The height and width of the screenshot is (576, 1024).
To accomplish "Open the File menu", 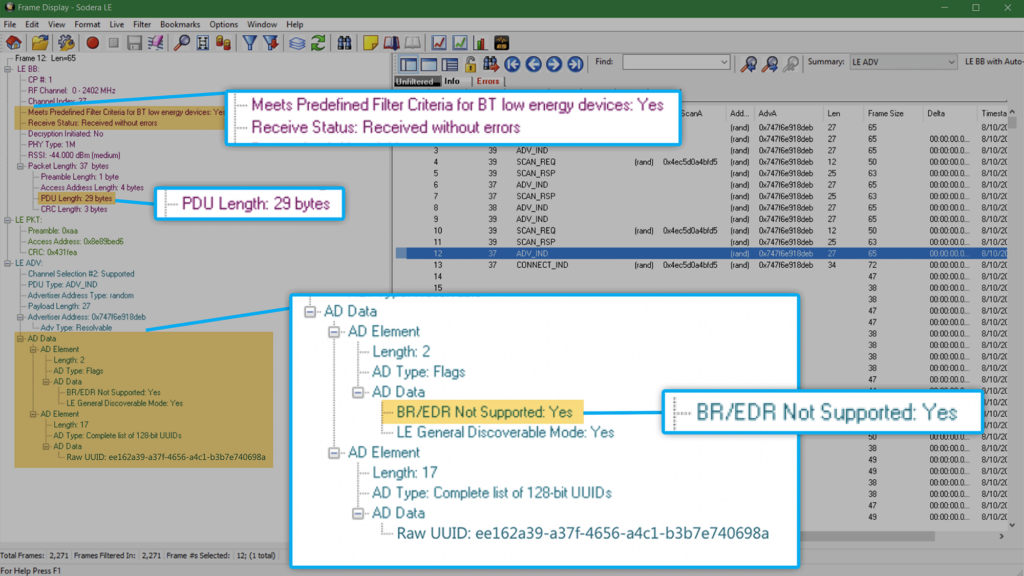I will [x=10, y=24].
